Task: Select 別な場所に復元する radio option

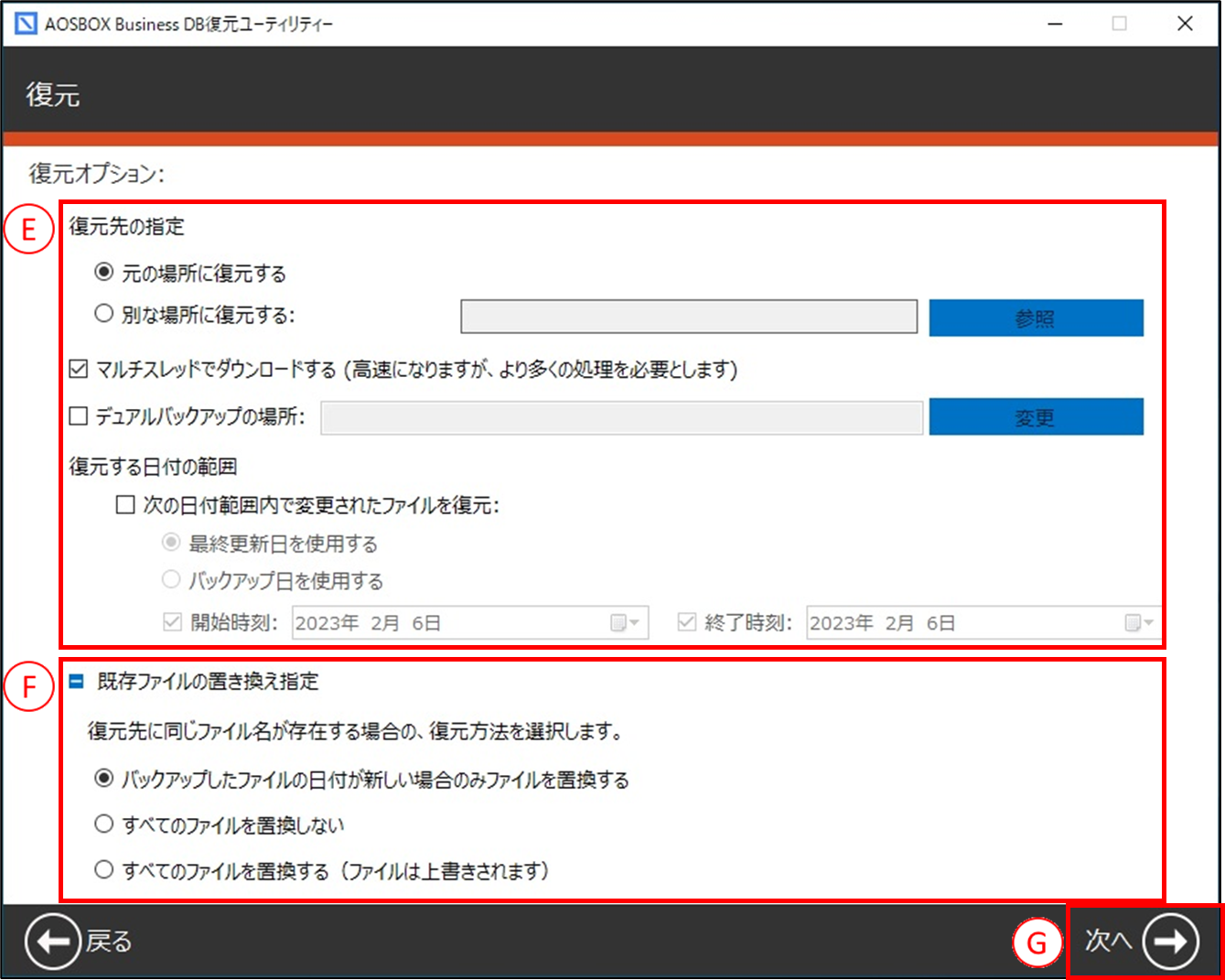Action: (104, 314)
